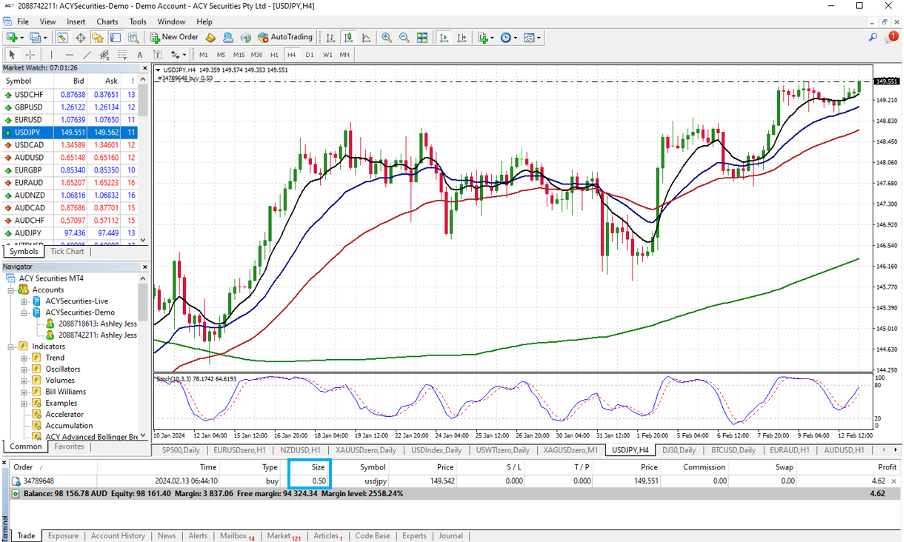The width and height of the screenshot is (904, 542).
Task: Click the Zoom In magnifier icon
Action: 387,37
